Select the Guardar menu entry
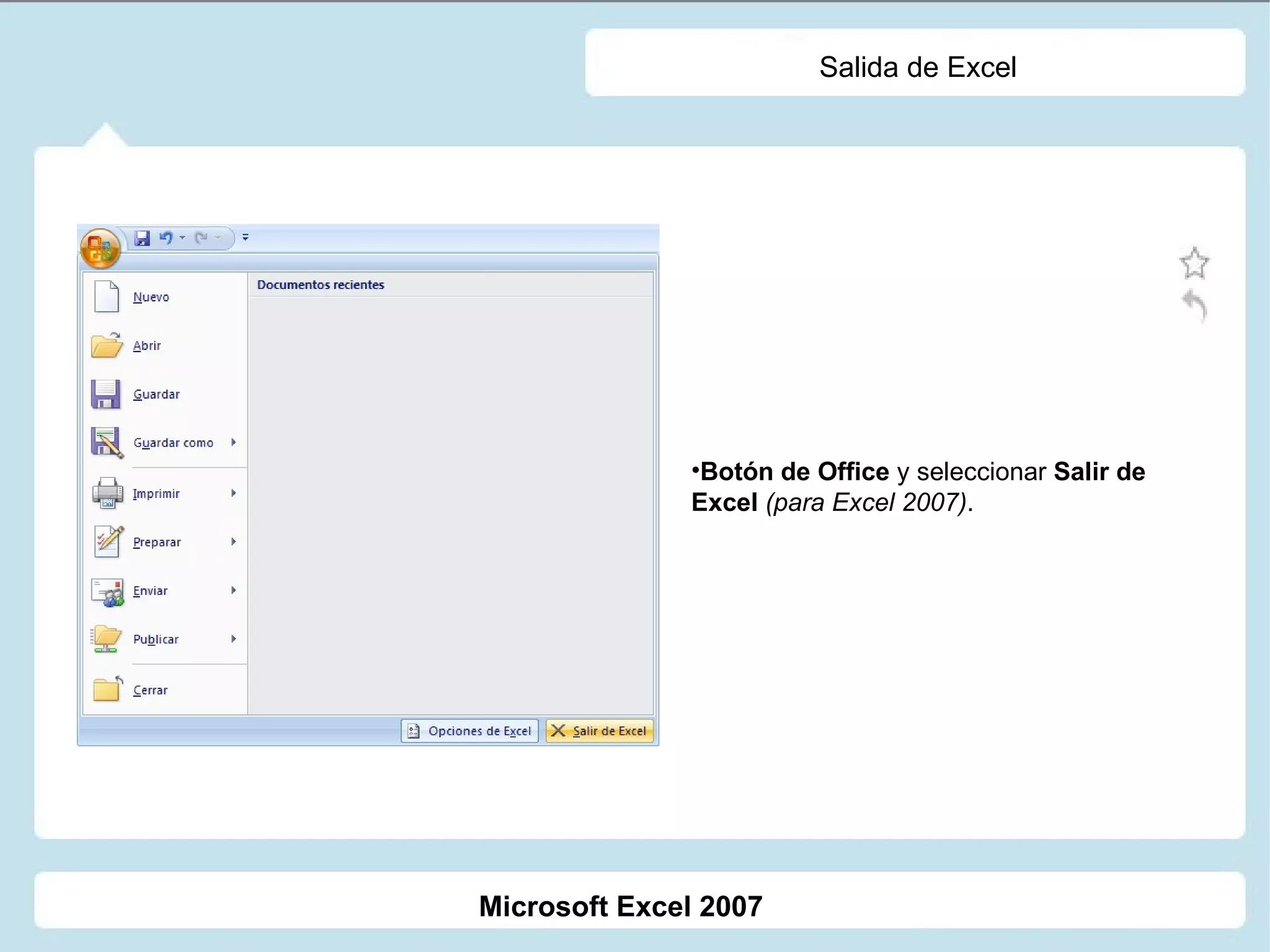1270x952 pixels. tap(165, 394)
